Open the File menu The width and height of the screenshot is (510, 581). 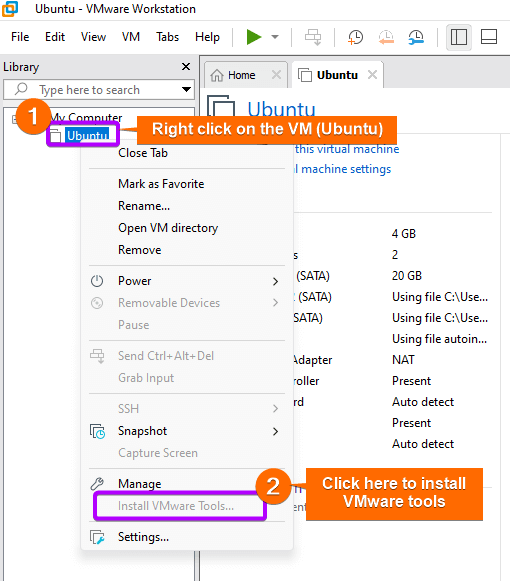click(20, 37)
